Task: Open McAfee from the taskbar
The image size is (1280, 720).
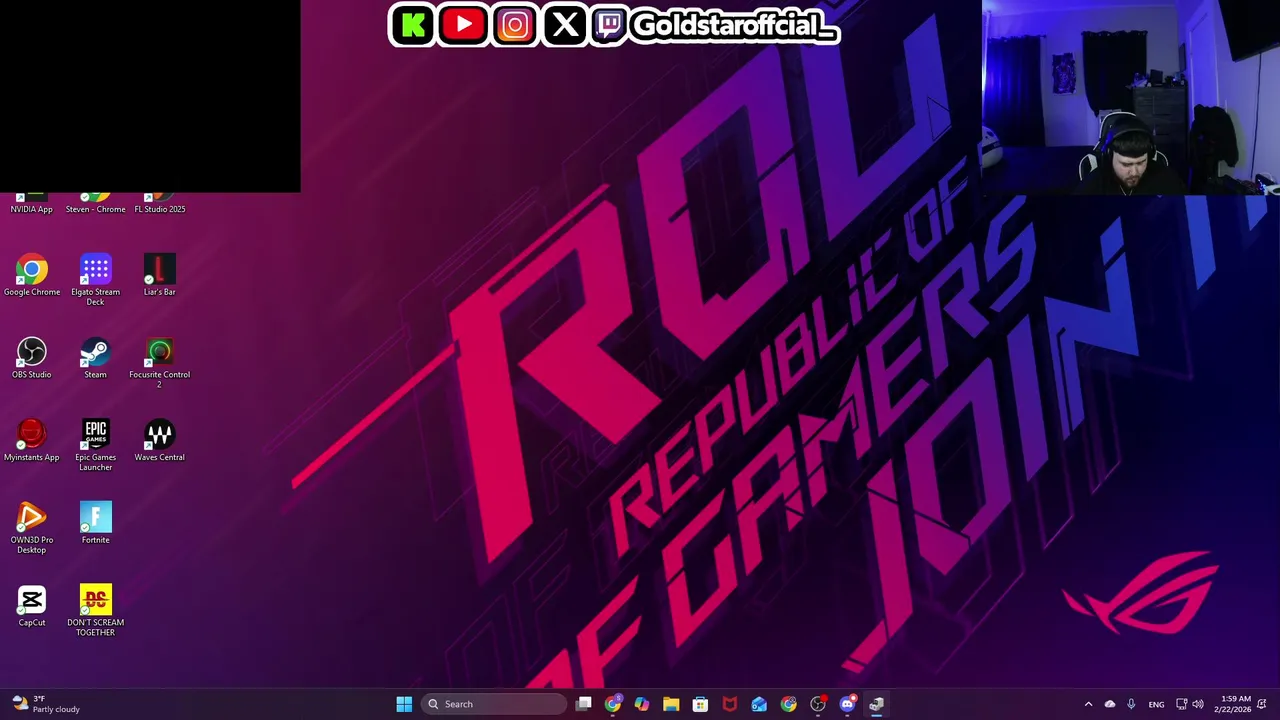Action: click(x=730, y=704)
